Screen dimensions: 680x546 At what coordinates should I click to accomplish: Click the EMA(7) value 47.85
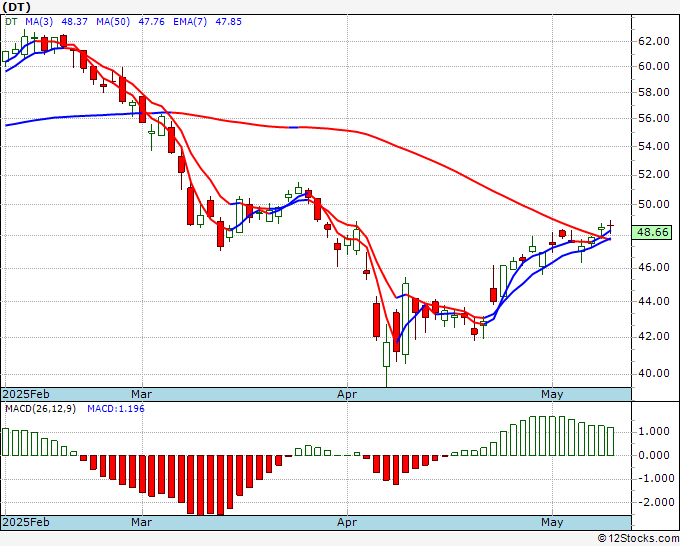click(229, 22)
